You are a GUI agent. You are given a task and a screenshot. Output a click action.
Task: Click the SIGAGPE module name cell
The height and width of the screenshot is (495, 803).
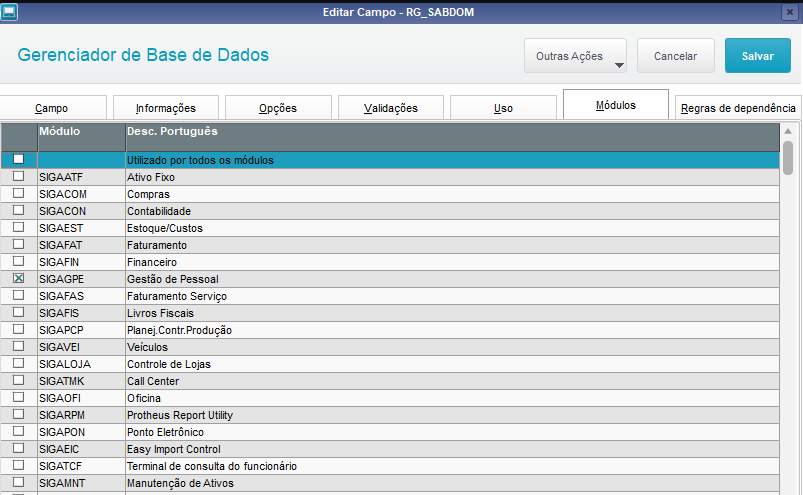81,279
